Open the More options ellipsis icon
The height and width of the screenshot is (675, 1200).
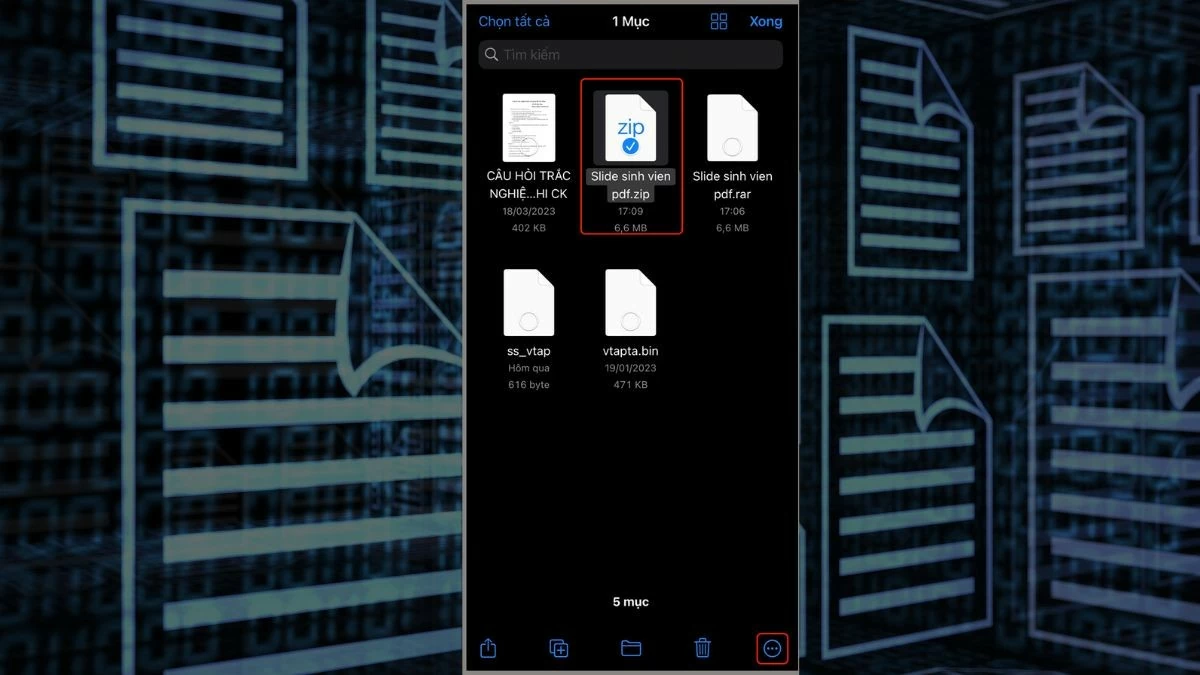tap(771, 648)
